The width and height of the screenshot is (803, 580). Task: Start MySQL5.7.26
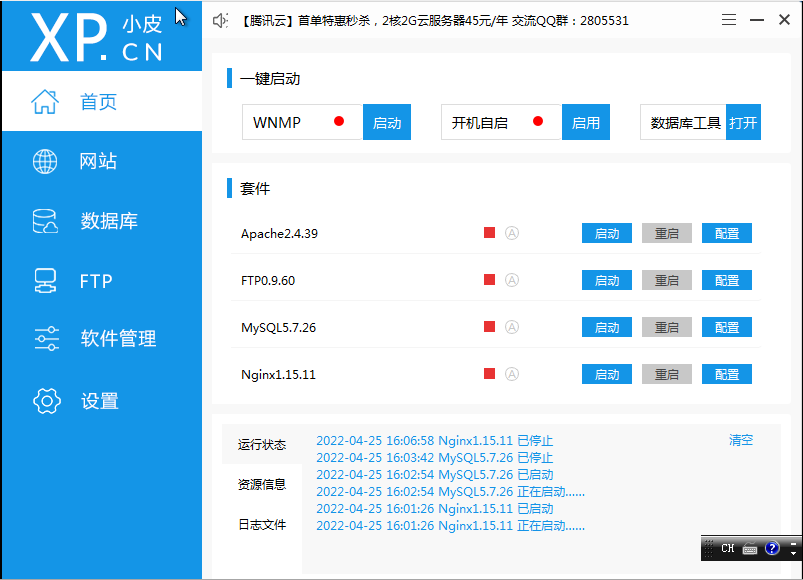(x=607, y=327)
